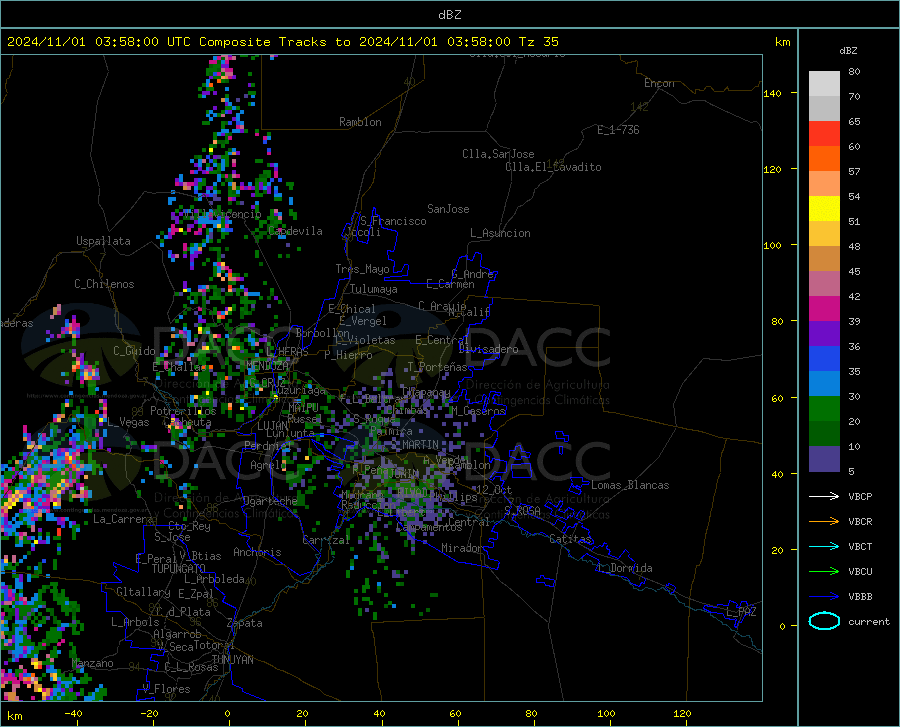Click the red 65 dBZ legend swatch
Screen dimensions: 900x727
click(x=824, y=134)
